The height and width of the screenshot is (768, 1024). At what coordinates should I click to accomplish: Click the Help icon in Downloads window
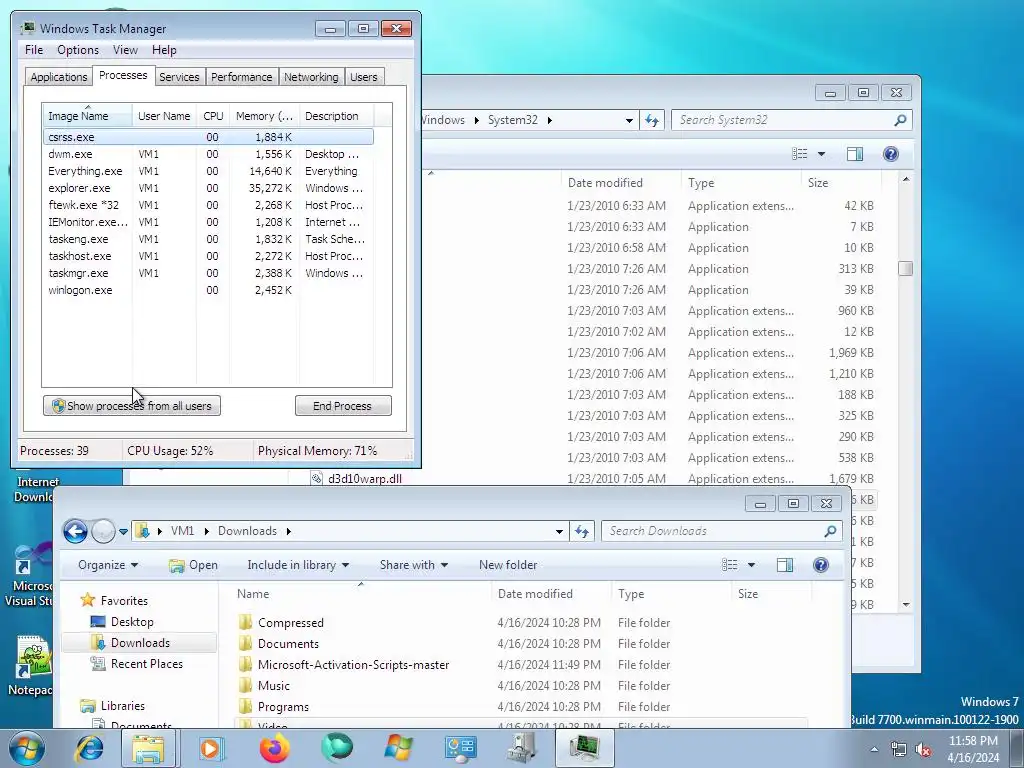[x=821, y=565]
